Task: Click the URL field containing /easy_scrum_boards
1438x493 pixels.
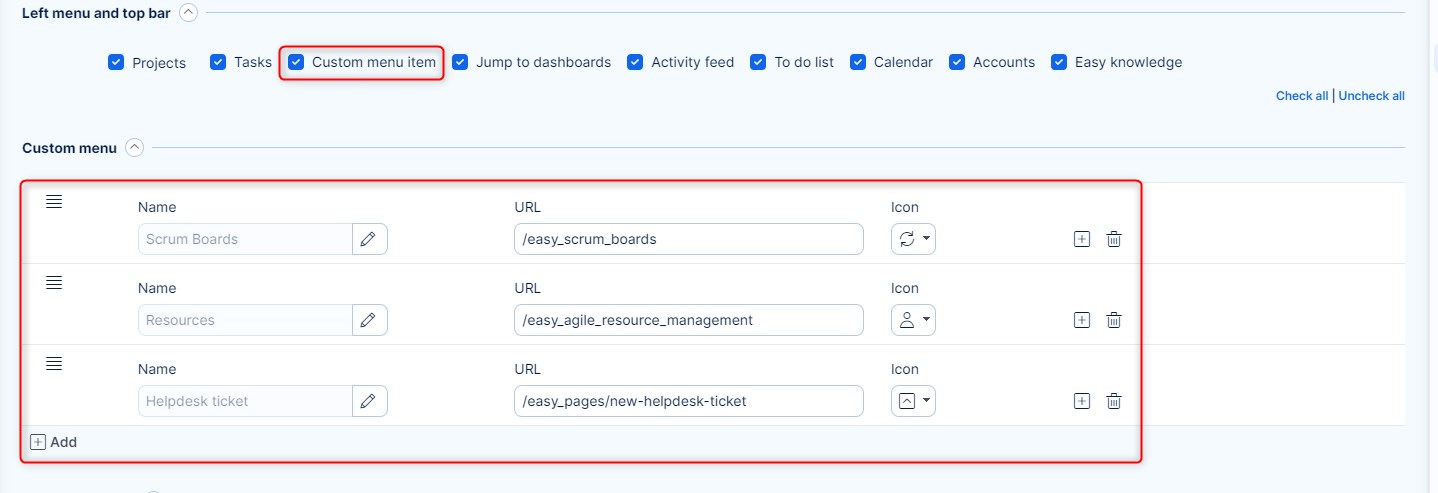Action: click(688, 239)
